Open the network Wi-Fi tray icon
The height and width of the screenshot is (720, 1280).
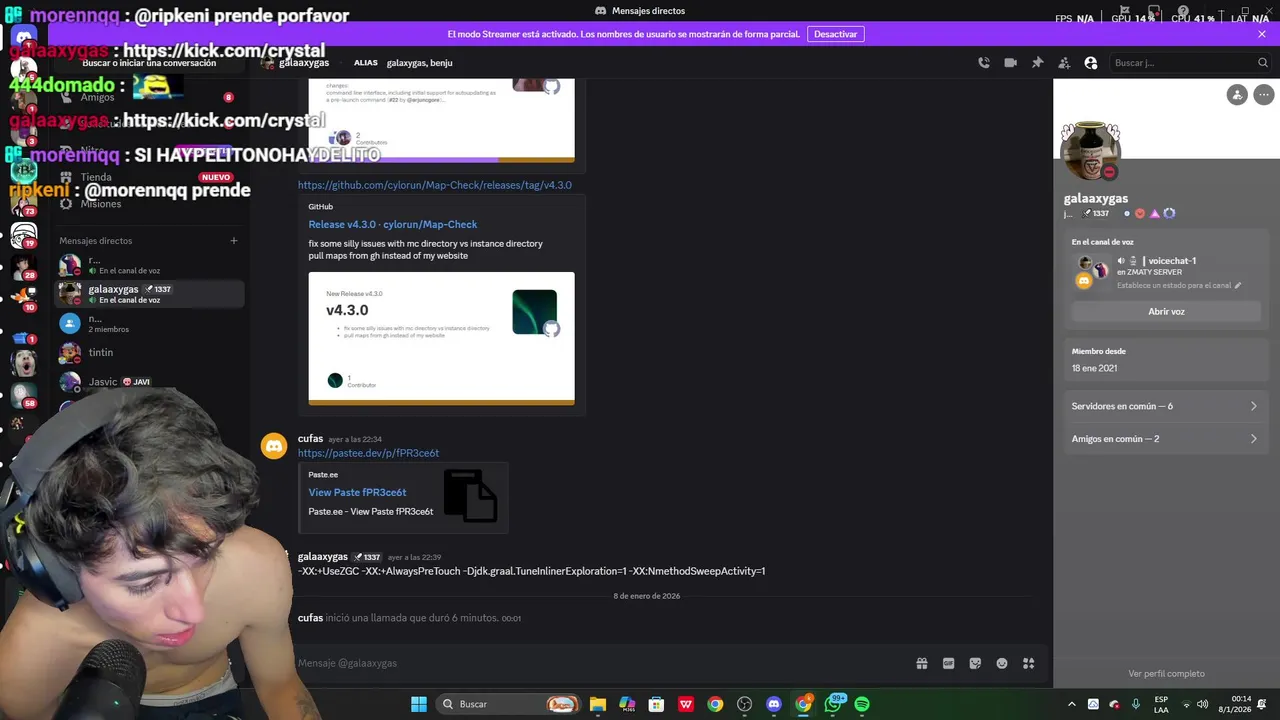point(1186,704)
